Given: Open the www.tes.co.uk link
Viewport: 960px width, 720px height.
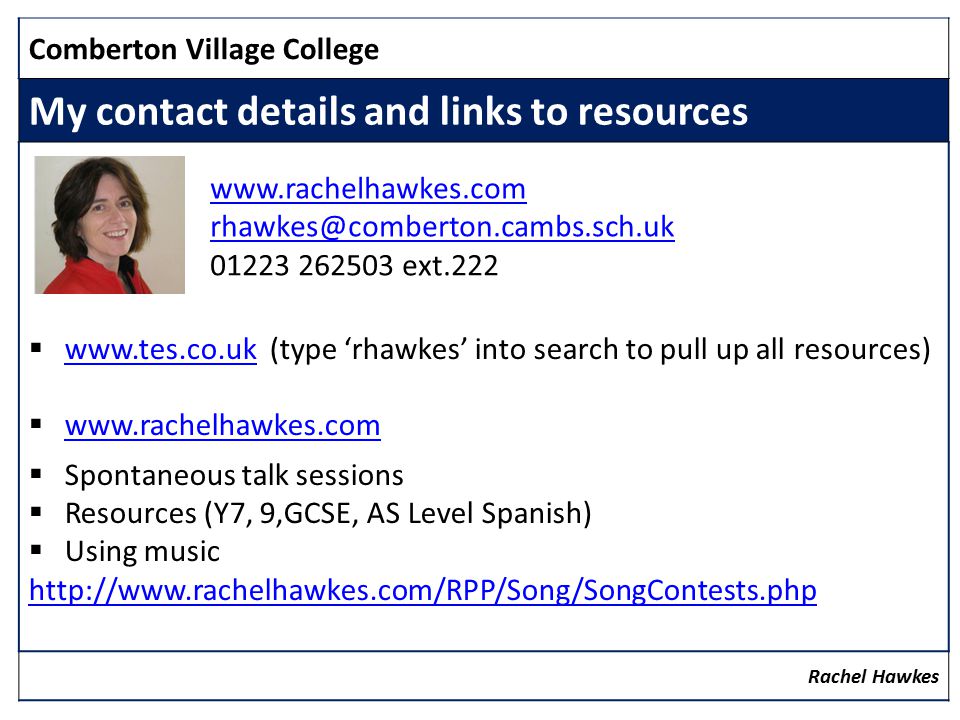Looking at the screenshot, I should click(x=160, y=350).
